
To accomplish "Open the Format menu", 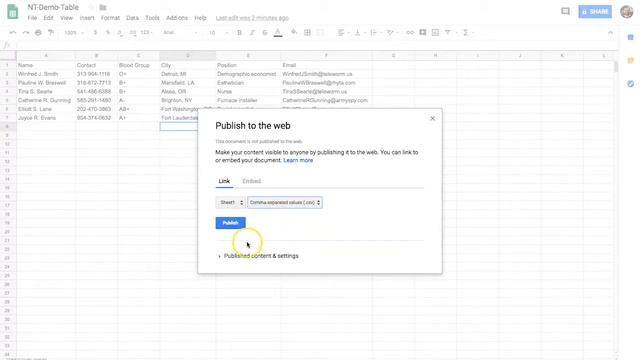I will (110, 18).
